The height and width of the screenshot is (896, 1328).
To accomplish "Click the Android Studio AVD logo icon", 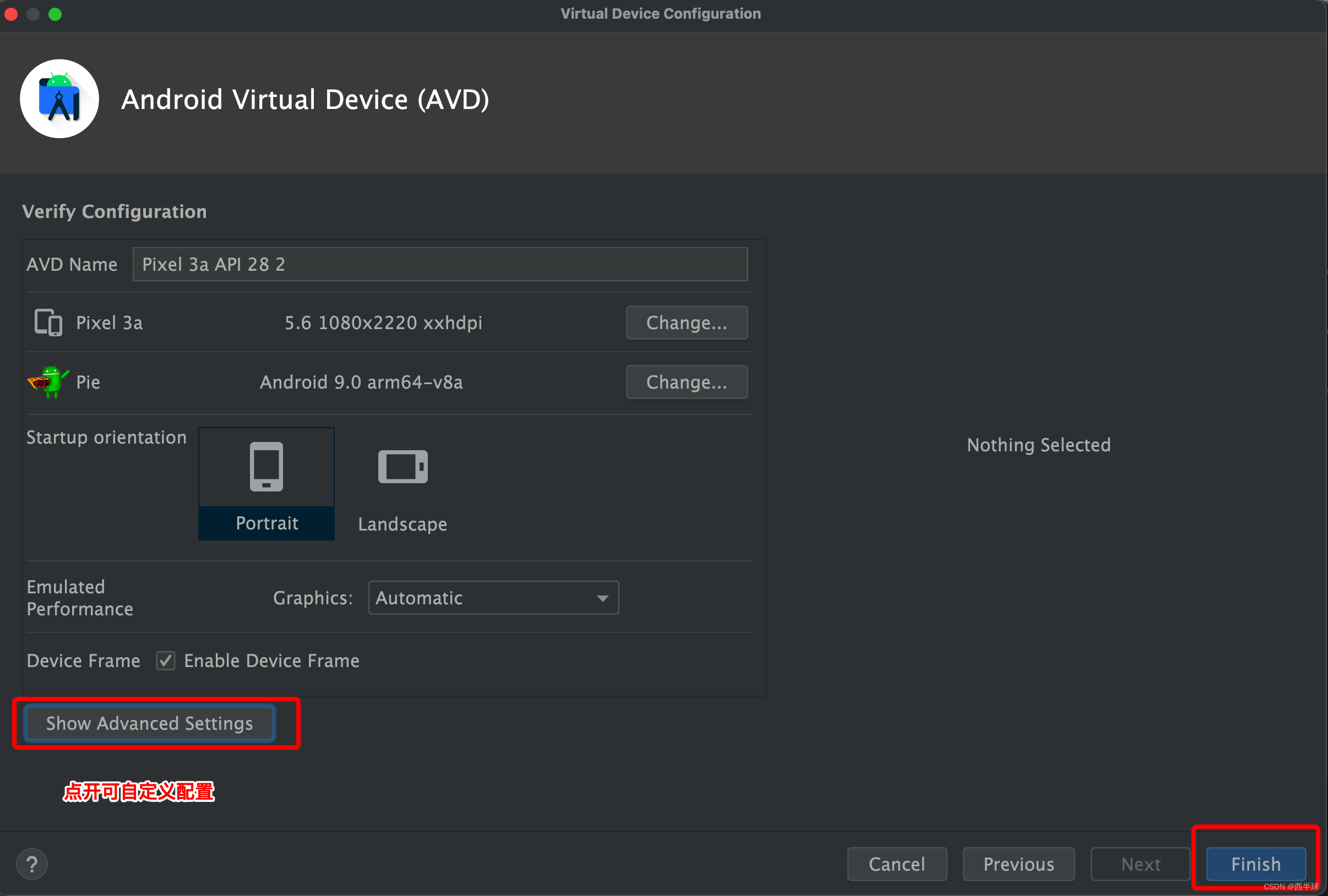I will tap(59, 99).
